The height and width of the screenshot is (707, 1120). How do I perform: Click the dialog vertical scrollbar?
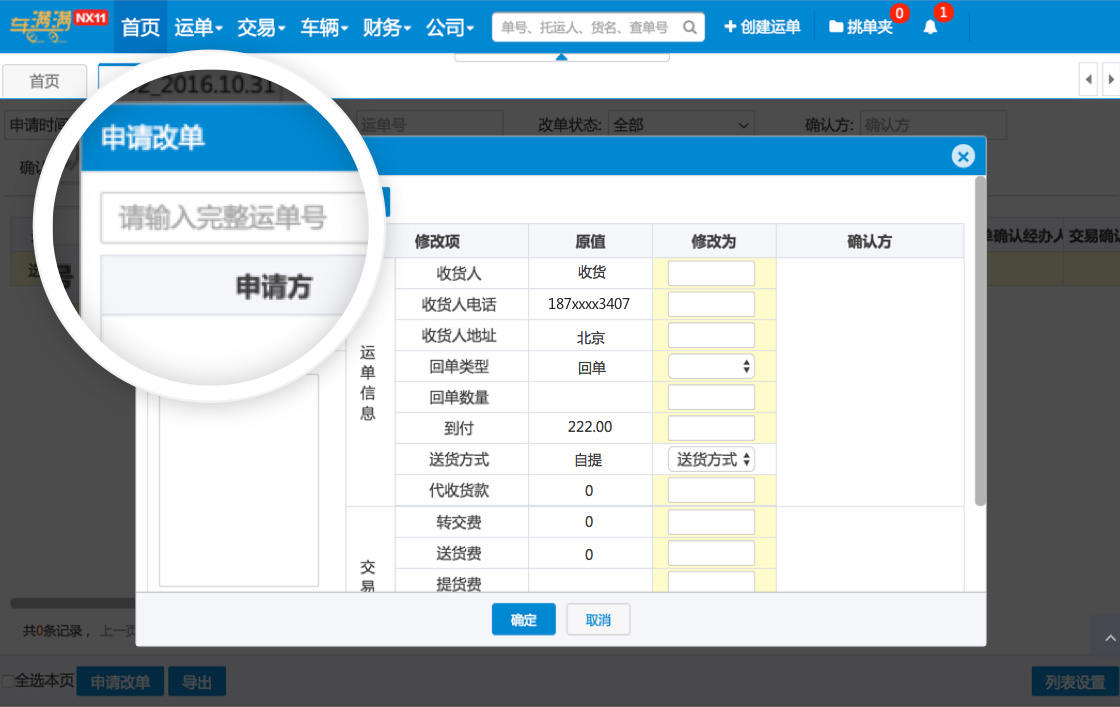pos(980,340)
